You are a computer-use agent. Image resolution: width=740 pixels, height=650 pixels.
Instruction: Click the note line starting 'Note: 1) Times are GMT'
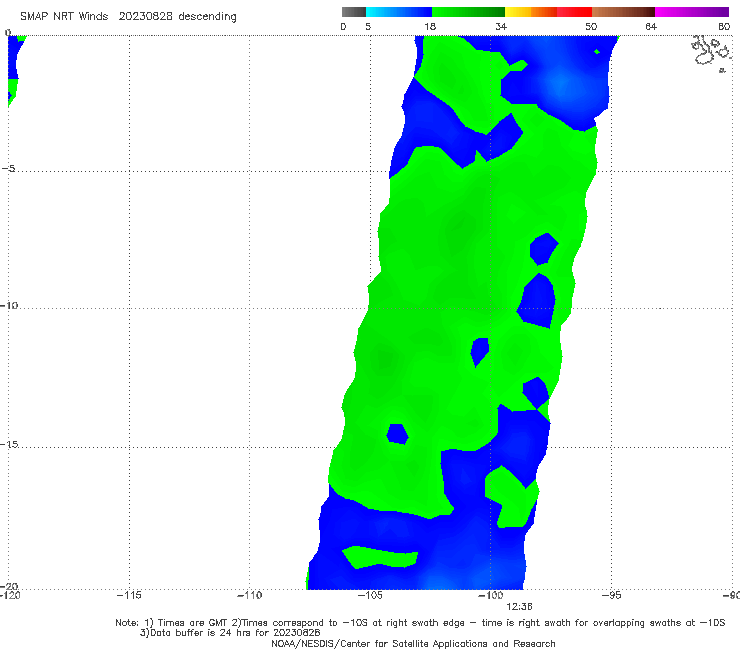click(x=420, y=623)
